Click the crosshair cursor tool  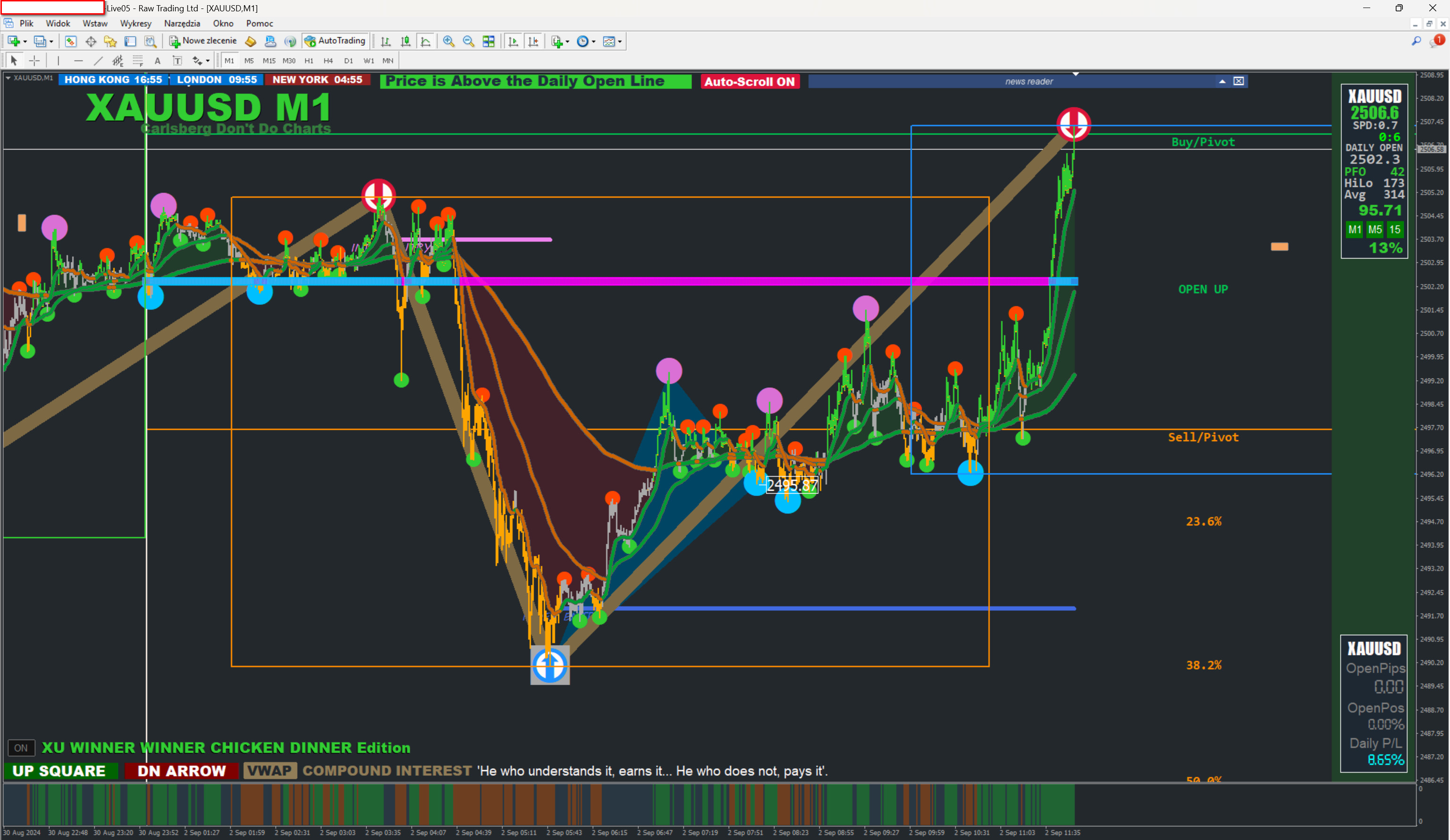[x=34, y=60]
